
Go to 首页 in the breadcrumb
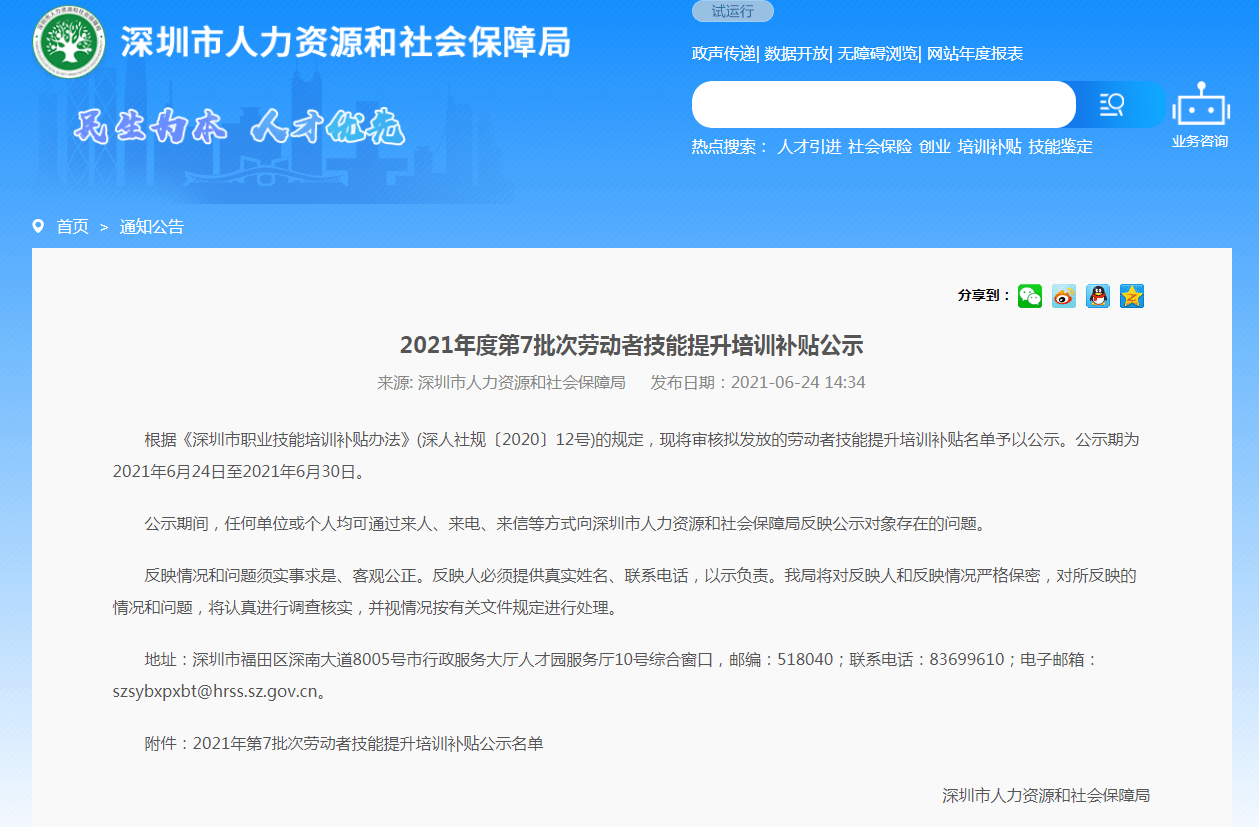(x=72, y=227)
